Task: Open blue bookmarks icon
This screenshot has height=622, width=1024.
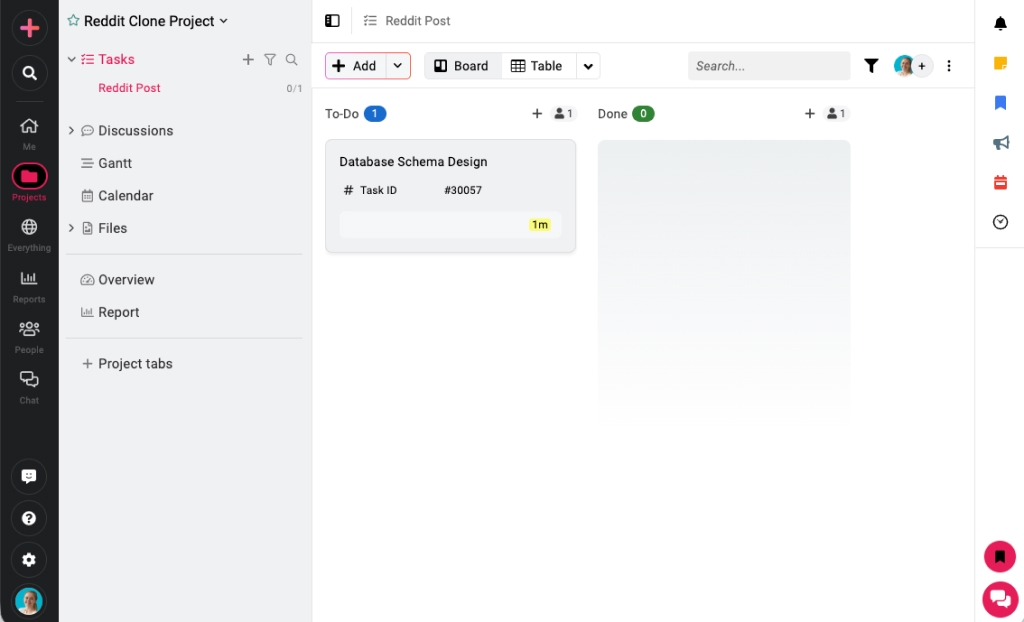Action: tap(1000, 103)
